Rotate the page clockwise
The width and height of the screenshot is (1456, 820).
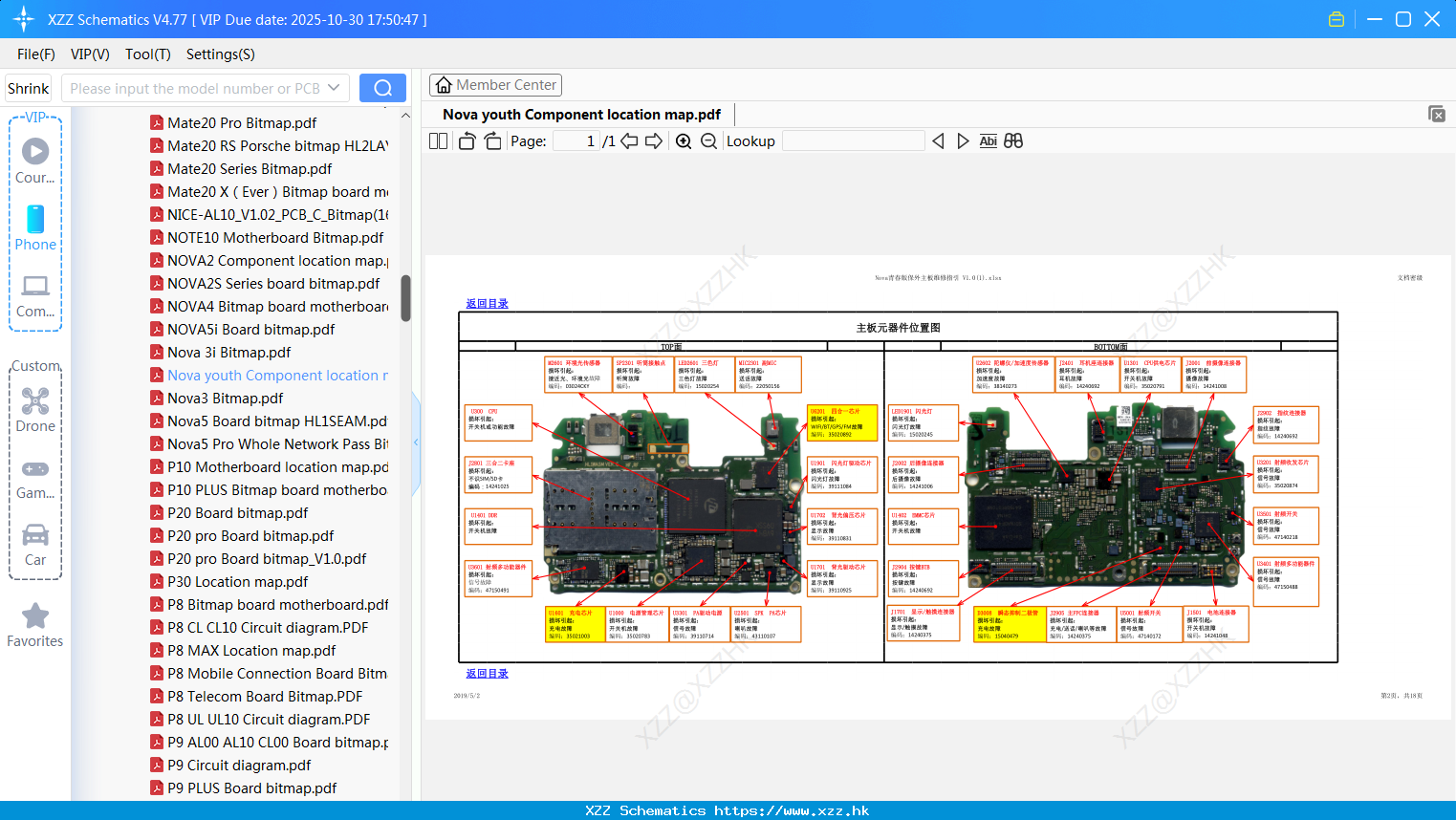[x=492, y=141]
